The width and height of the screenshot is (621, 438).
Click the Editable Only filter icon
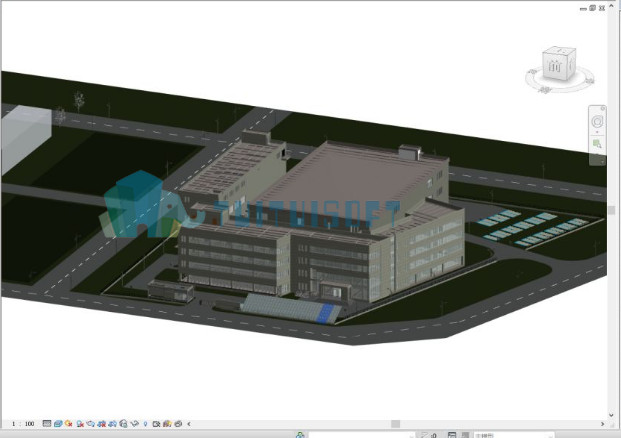click(424, 435)
